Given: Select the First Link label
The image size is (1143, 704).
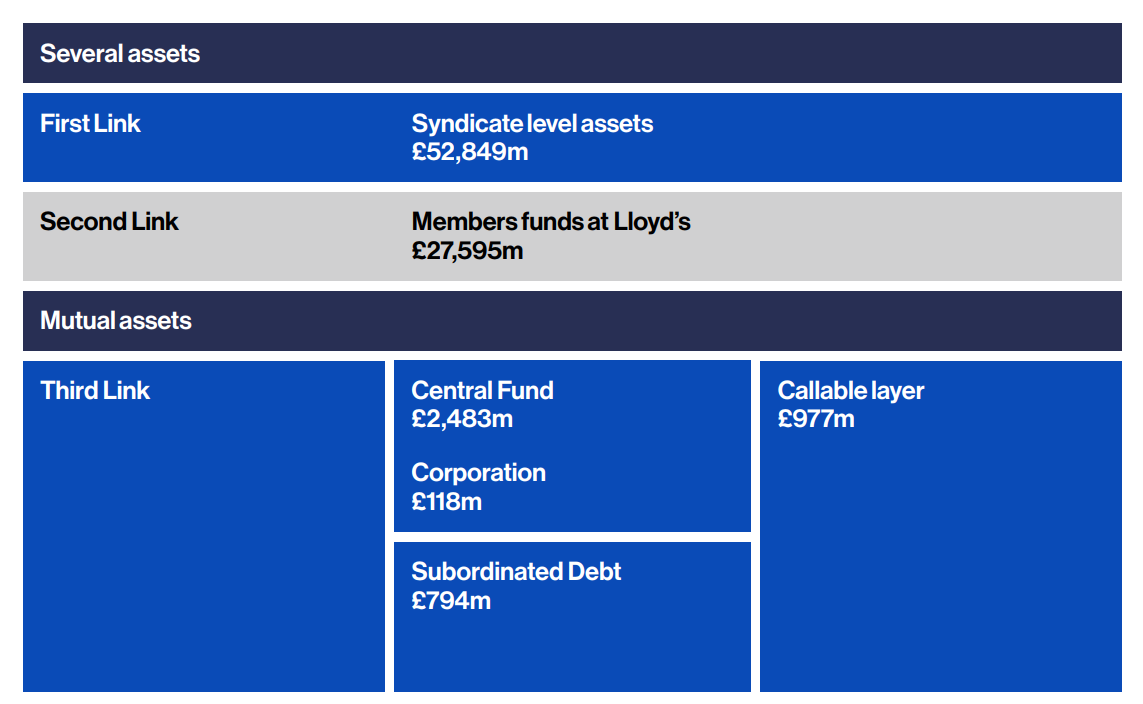Looking at the screenshot, I should [90, 124].
